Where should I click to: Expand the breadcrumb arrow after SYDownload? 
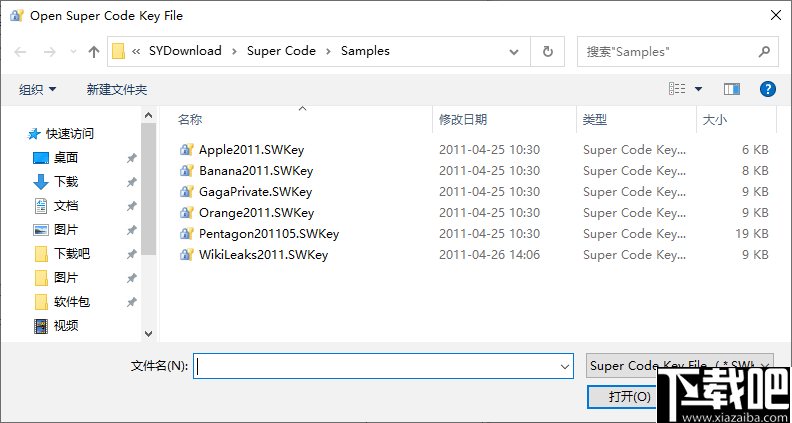pyautogui.click(x=234, y=51)
